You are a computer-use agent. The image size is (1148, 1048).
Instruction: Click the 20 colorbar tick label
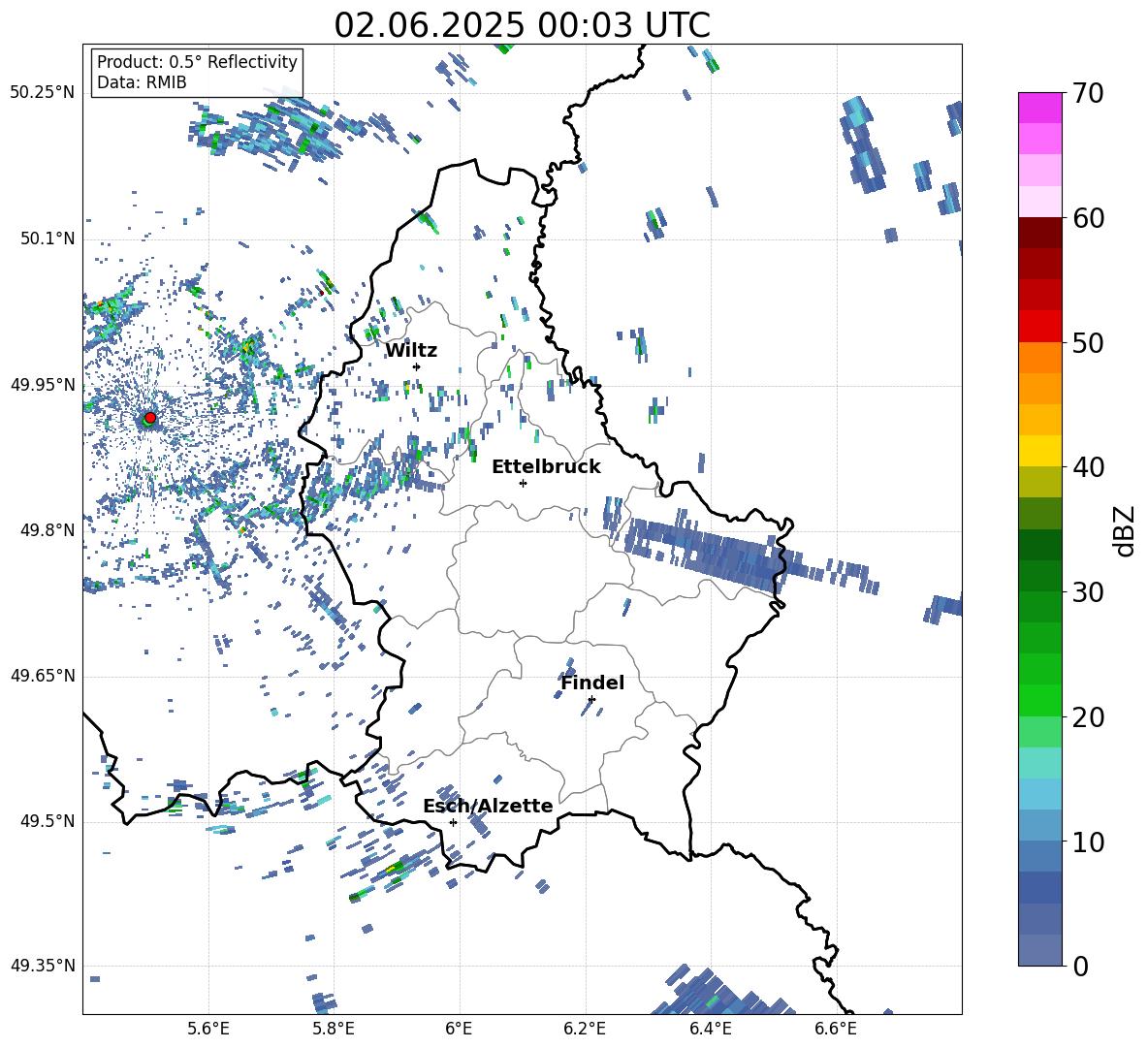click(x=1088, y=716)
